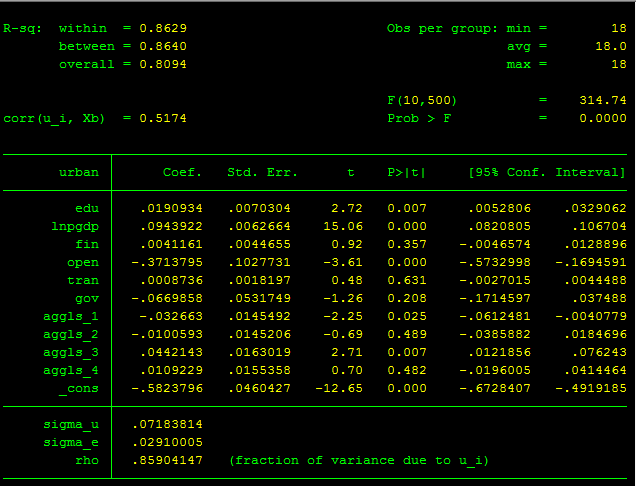The image size is (636, 486).
Task: Click the 95% Conf. Interval header
Action: 546,172
